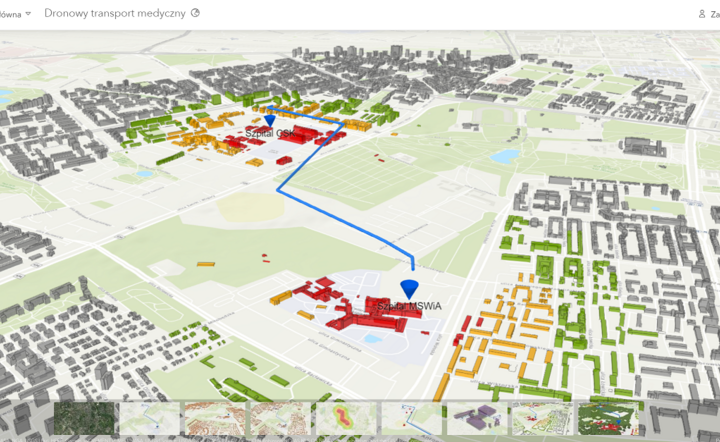The width and height of the screenshot is (720, 442).
Task: Select the Szpital MSWiA map pin
Action: (x=409, y=290)
